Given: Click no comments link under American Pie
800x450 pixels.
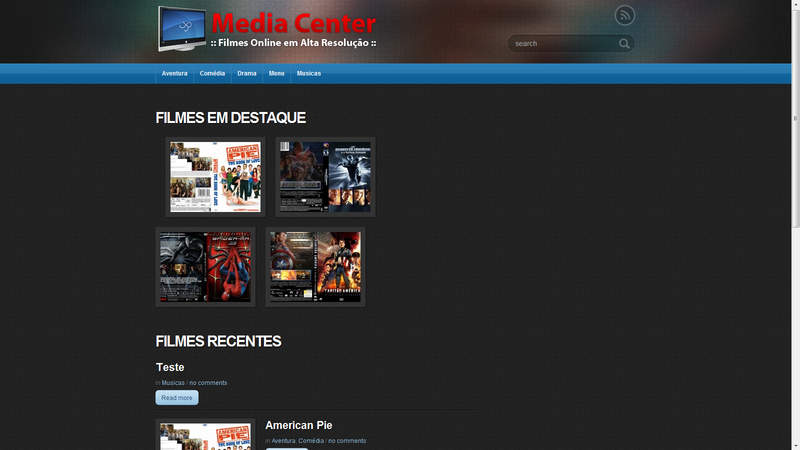Looking at the screenshot, I should point(347,441).
